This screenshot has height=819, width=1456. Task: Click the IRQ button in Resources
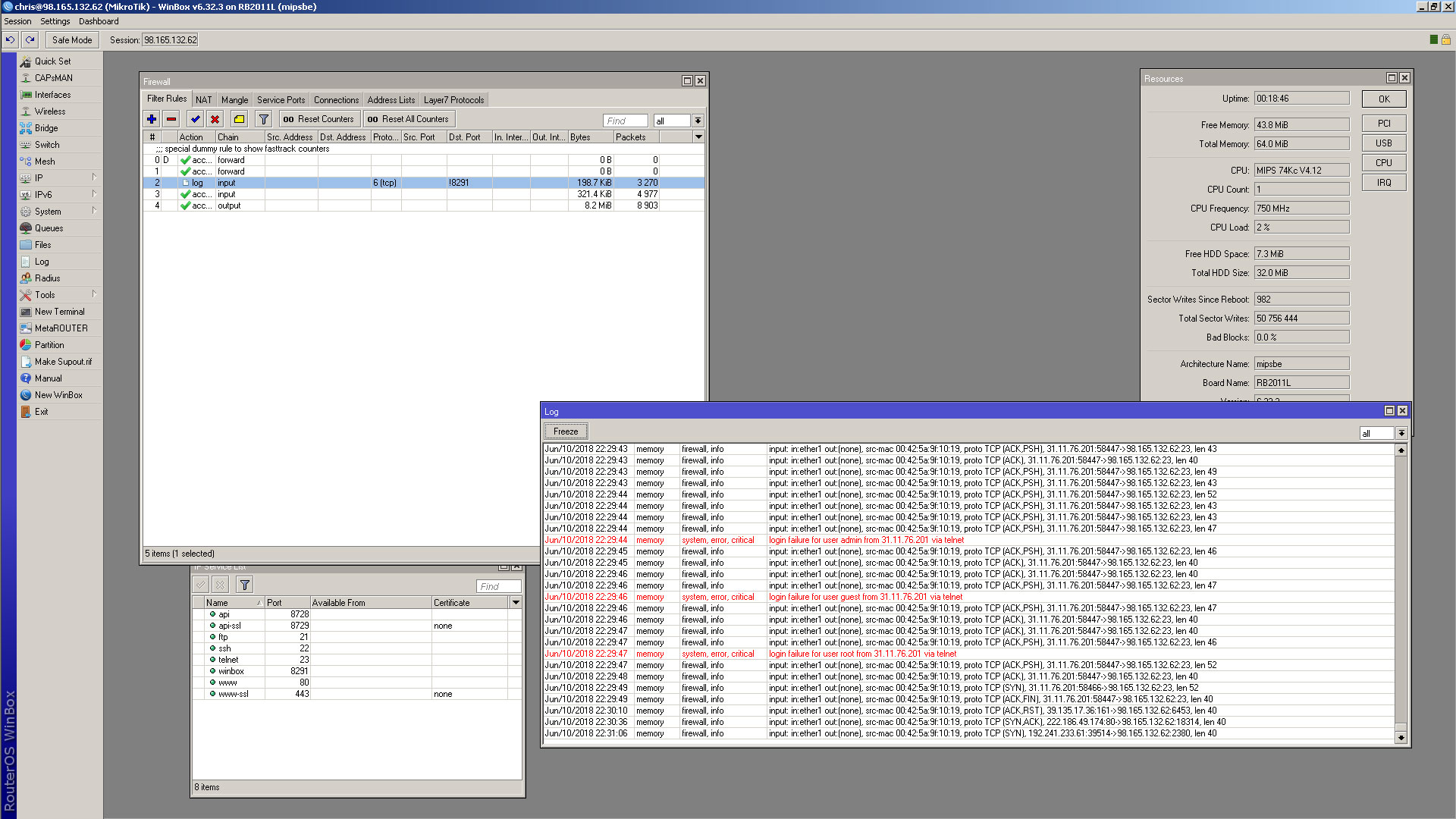1384,183
